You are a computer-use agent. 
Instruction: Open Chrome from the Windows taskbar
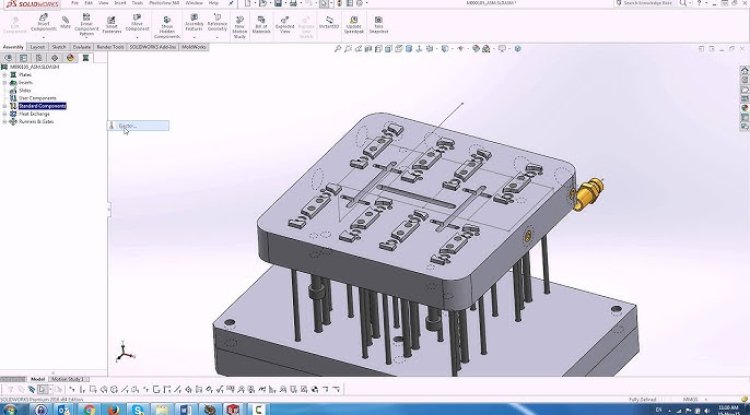click(x=89, y=410)
